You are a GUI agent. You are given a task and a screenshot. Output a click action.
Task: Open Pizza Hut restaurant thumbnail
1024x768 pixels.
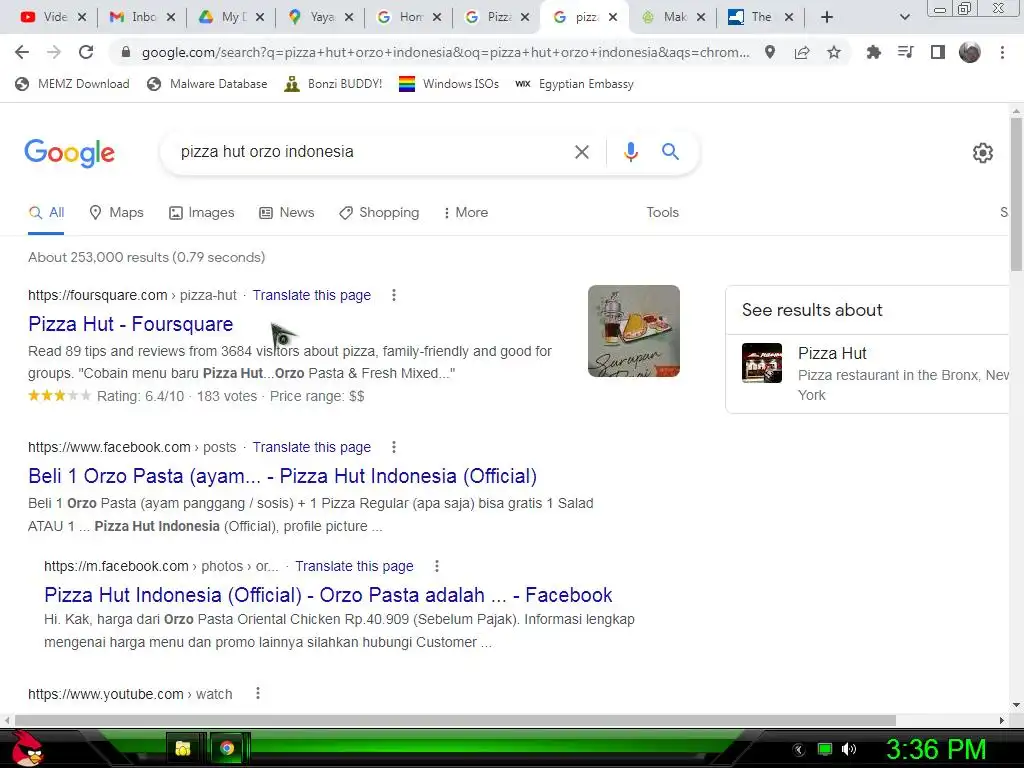point(761,363)
